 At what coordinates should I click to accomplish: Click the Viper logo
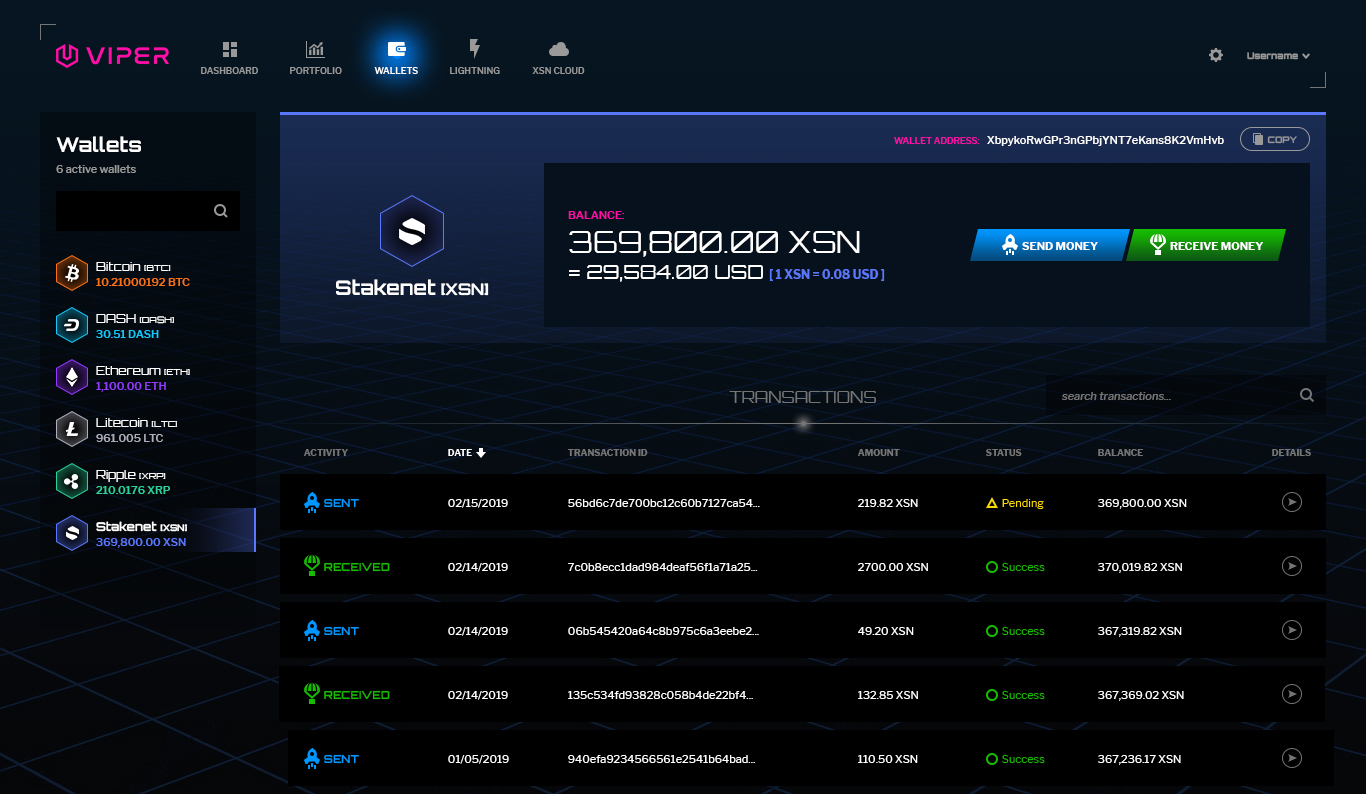pos(112,55)
